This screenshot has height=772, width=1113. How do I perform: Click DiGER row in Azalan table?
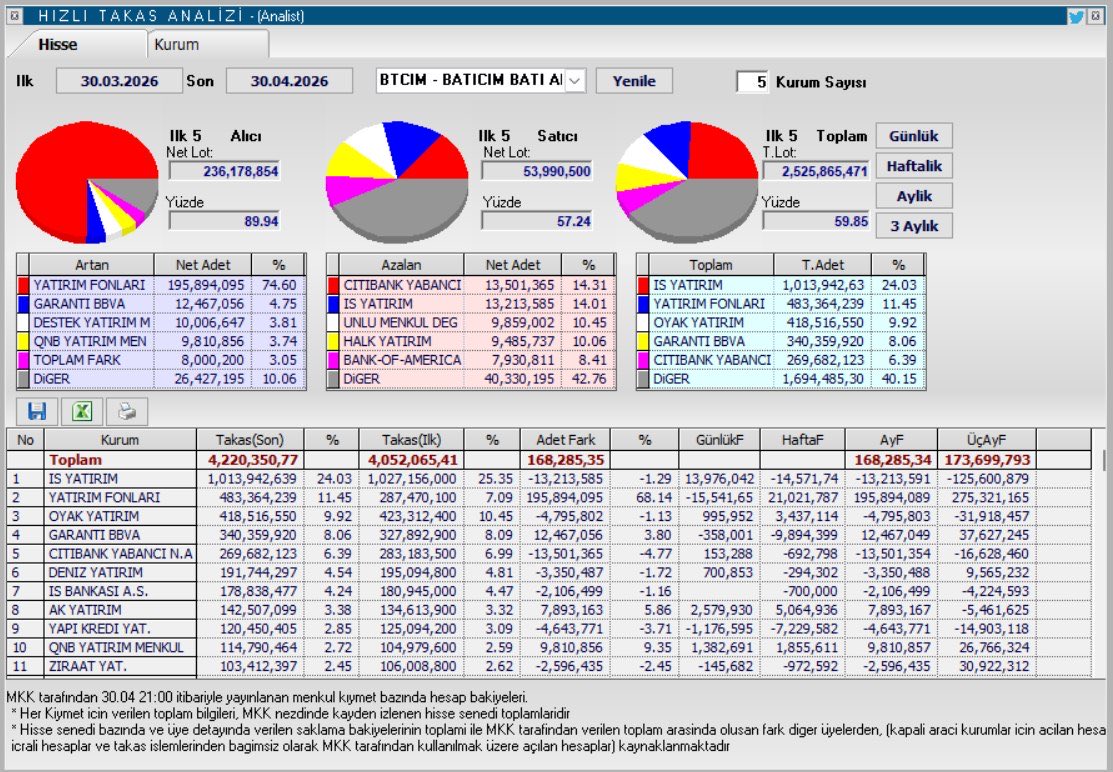coord(471,379)
